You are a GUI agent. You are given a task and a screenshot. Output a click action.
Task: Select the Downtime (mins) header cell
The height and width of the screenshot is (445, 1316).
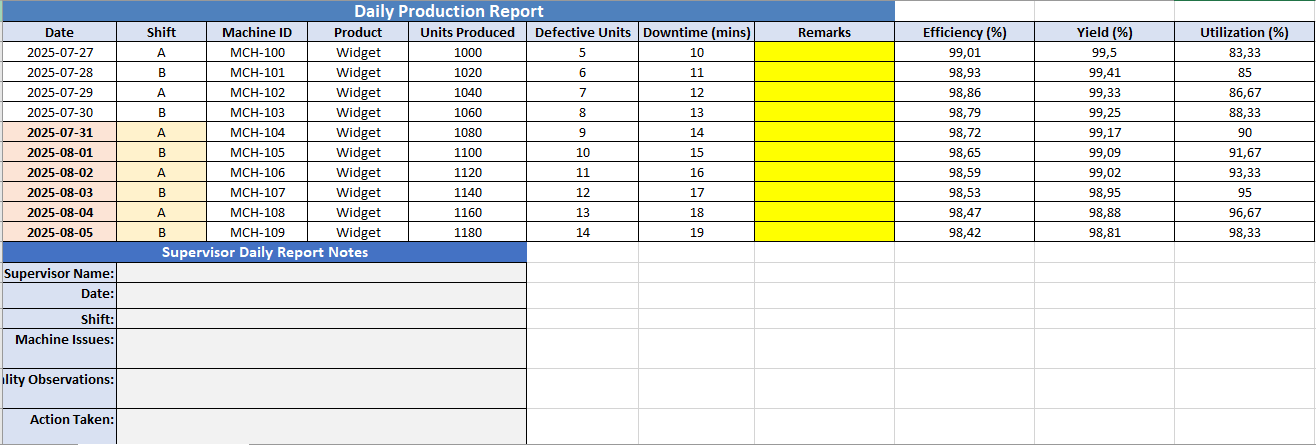click(696, 32)
